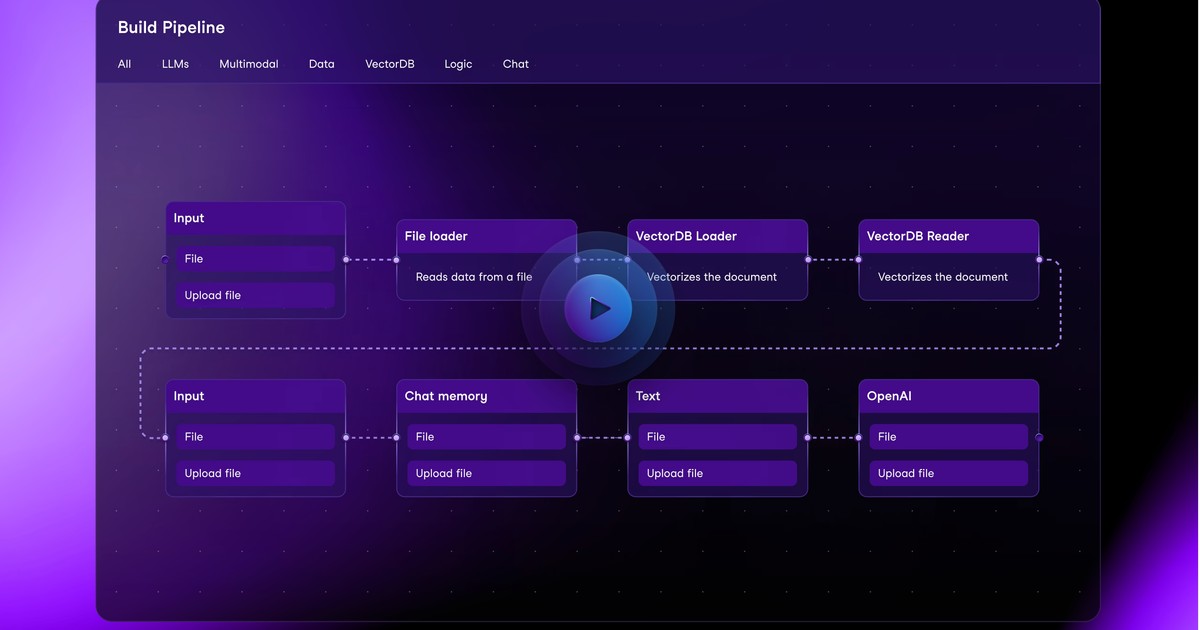Go to the Data tab
This screenshot has height=630, width=1200.
(x=322, y=64)
